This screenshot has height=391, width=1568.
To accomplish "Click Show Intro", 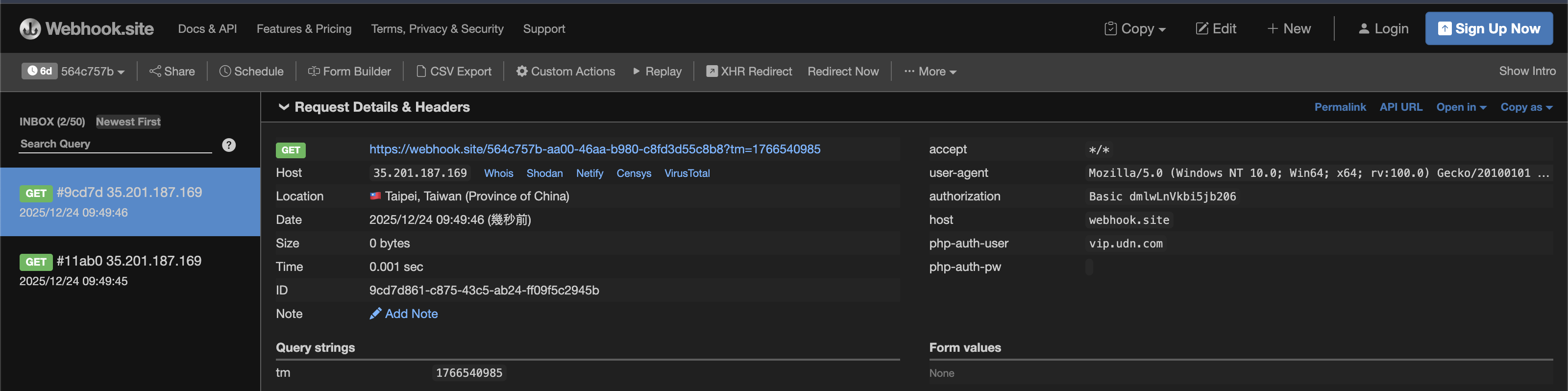I will [x=1527, y=71].
